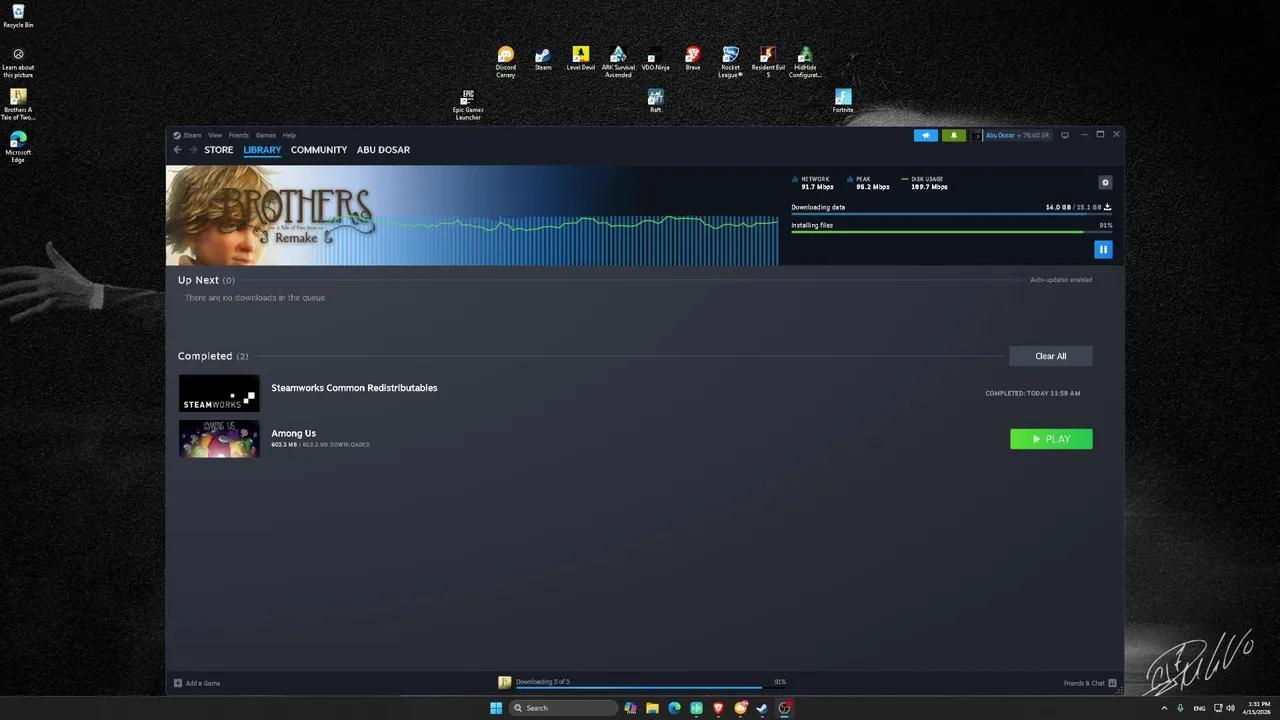Image resolution: width=1280 pixels, height=720 pixels.
Task: Open File Explorer from taskbar
Action: pyautogui.click(x=652, y=708)
